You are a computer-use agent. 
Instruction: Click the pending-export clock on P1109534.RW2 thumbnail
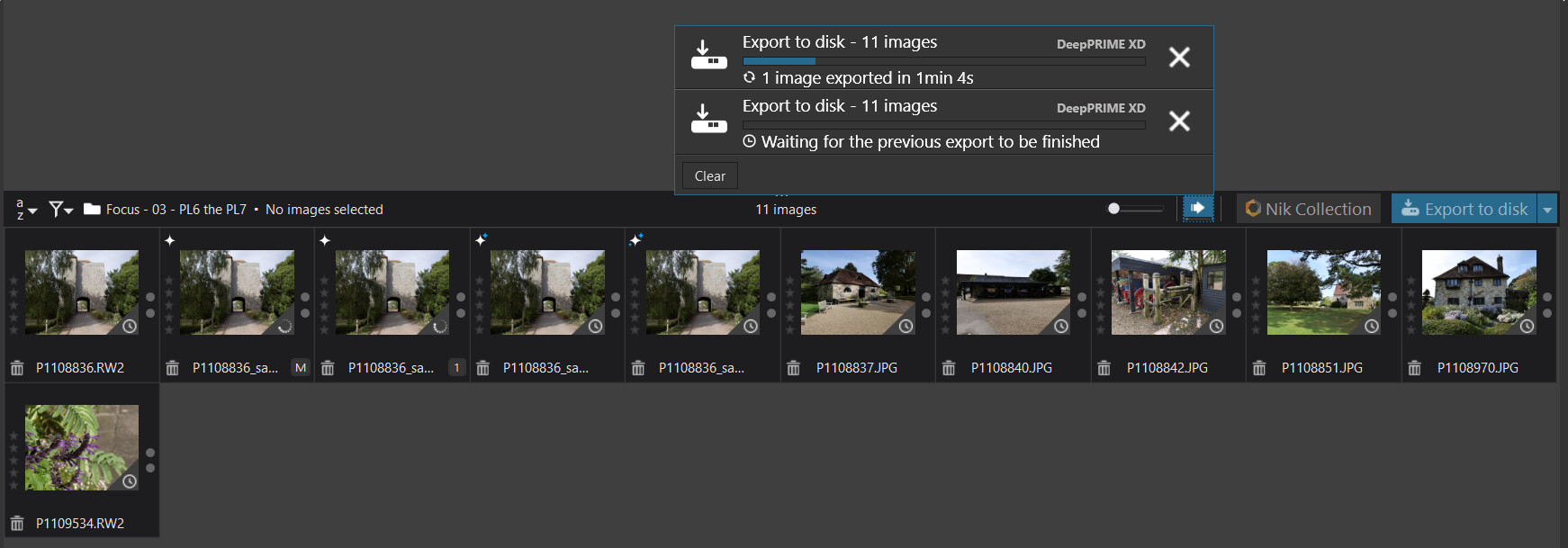tap(130, 481)
